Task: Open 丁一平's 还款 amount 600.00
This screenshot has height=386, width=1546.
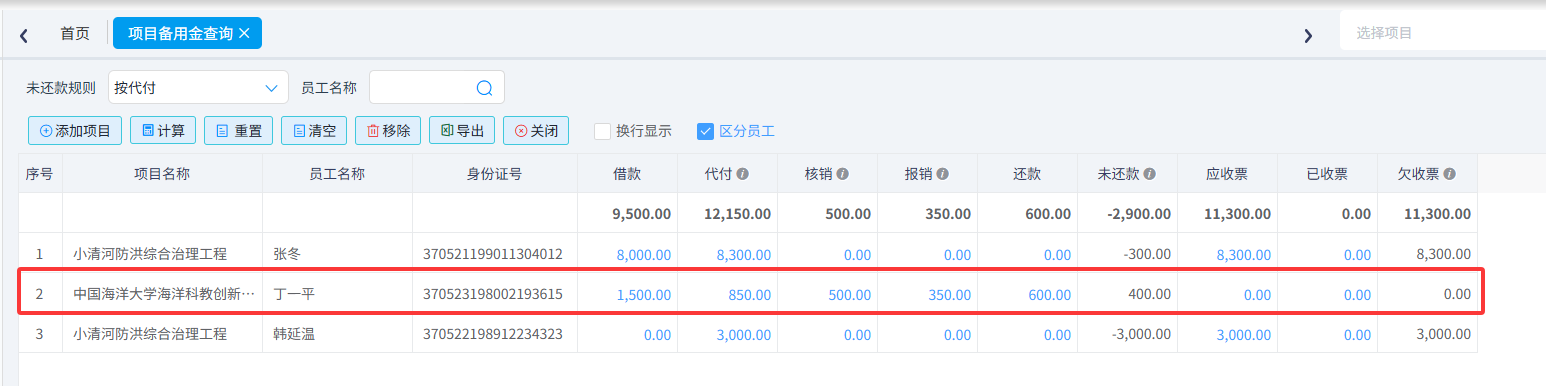Action: 1050,295
